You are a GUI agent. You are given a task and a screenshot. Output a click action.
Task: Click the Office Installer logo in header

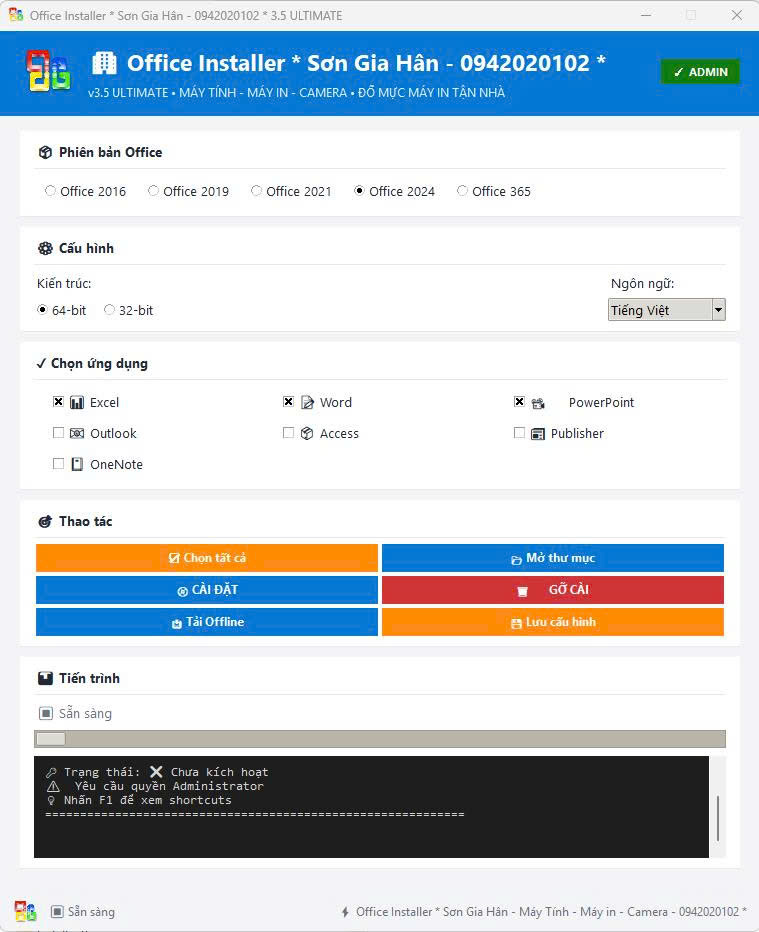pyautogui.click(x=48, y=71)
